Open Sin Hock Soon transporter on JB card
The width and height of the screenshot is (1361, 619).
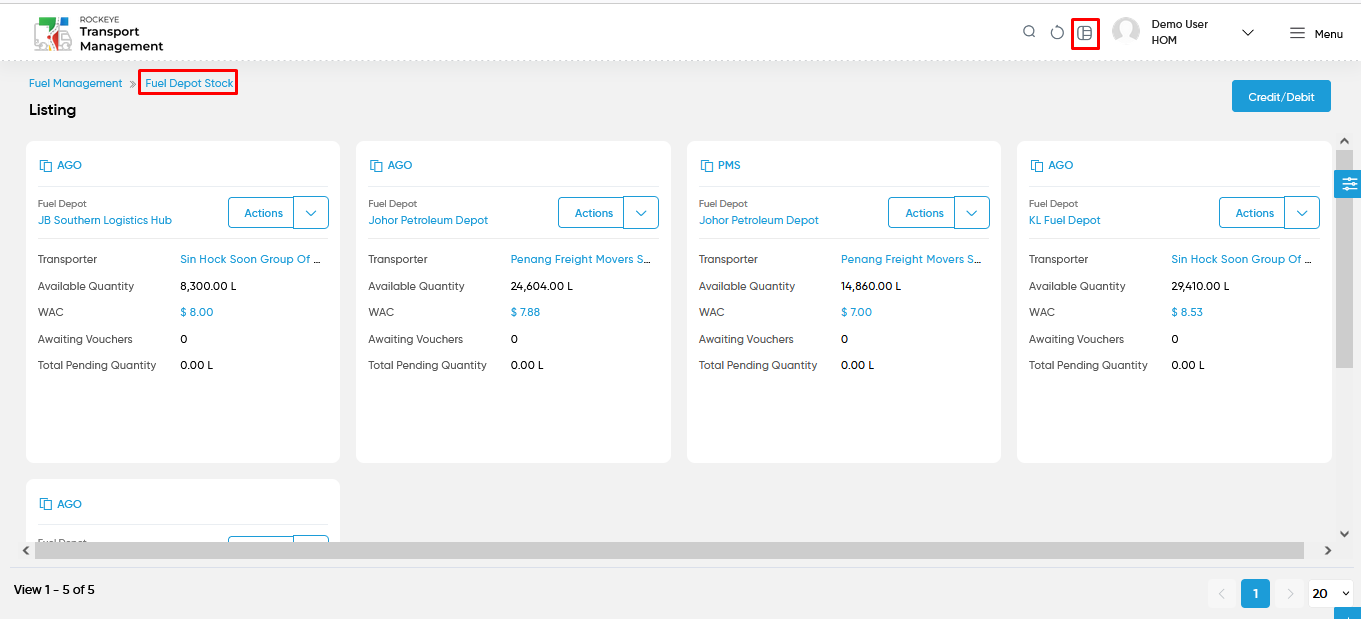pyautogui.click(x=250, y=259)
